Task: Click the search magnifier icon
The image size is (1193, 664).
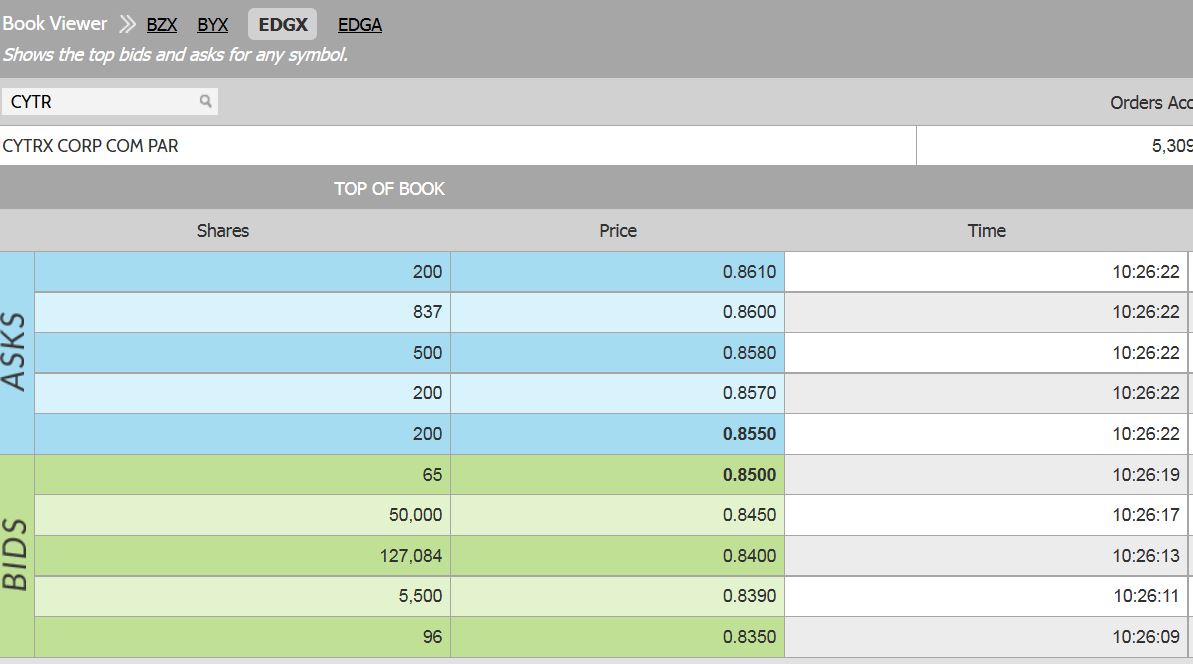Action: pos(205,101)
